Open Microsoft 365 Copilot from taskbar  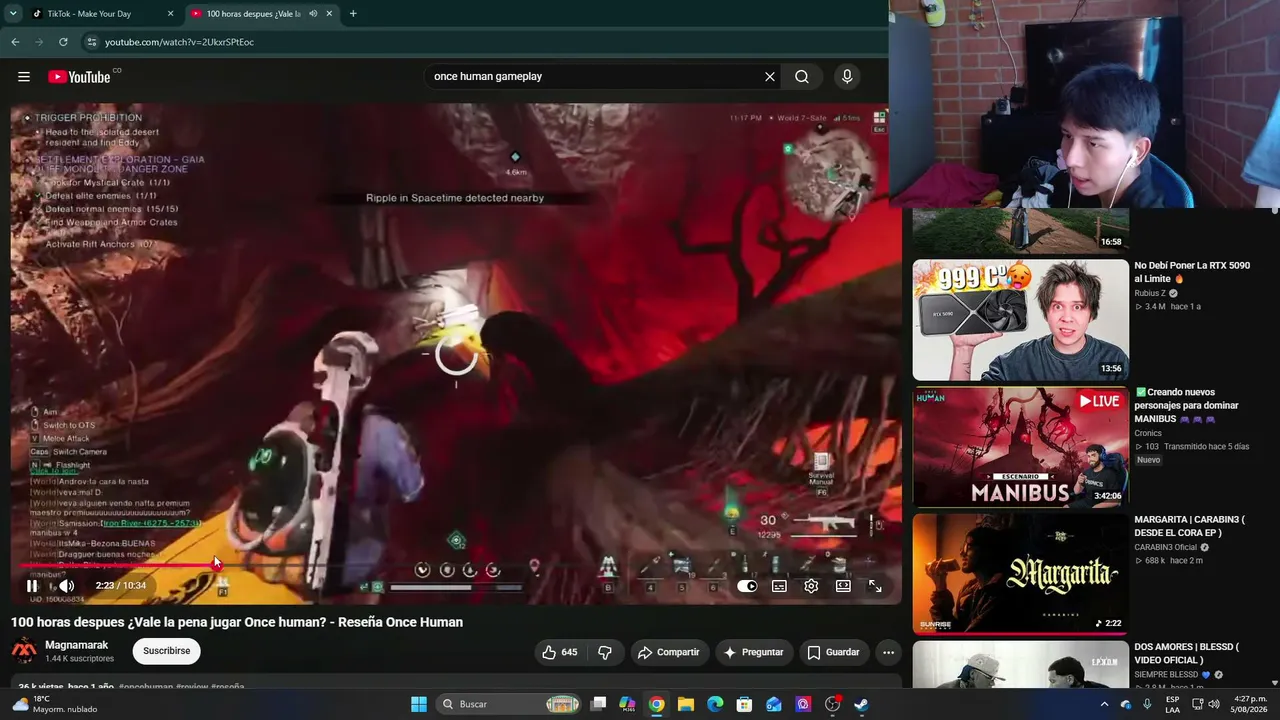627,704
